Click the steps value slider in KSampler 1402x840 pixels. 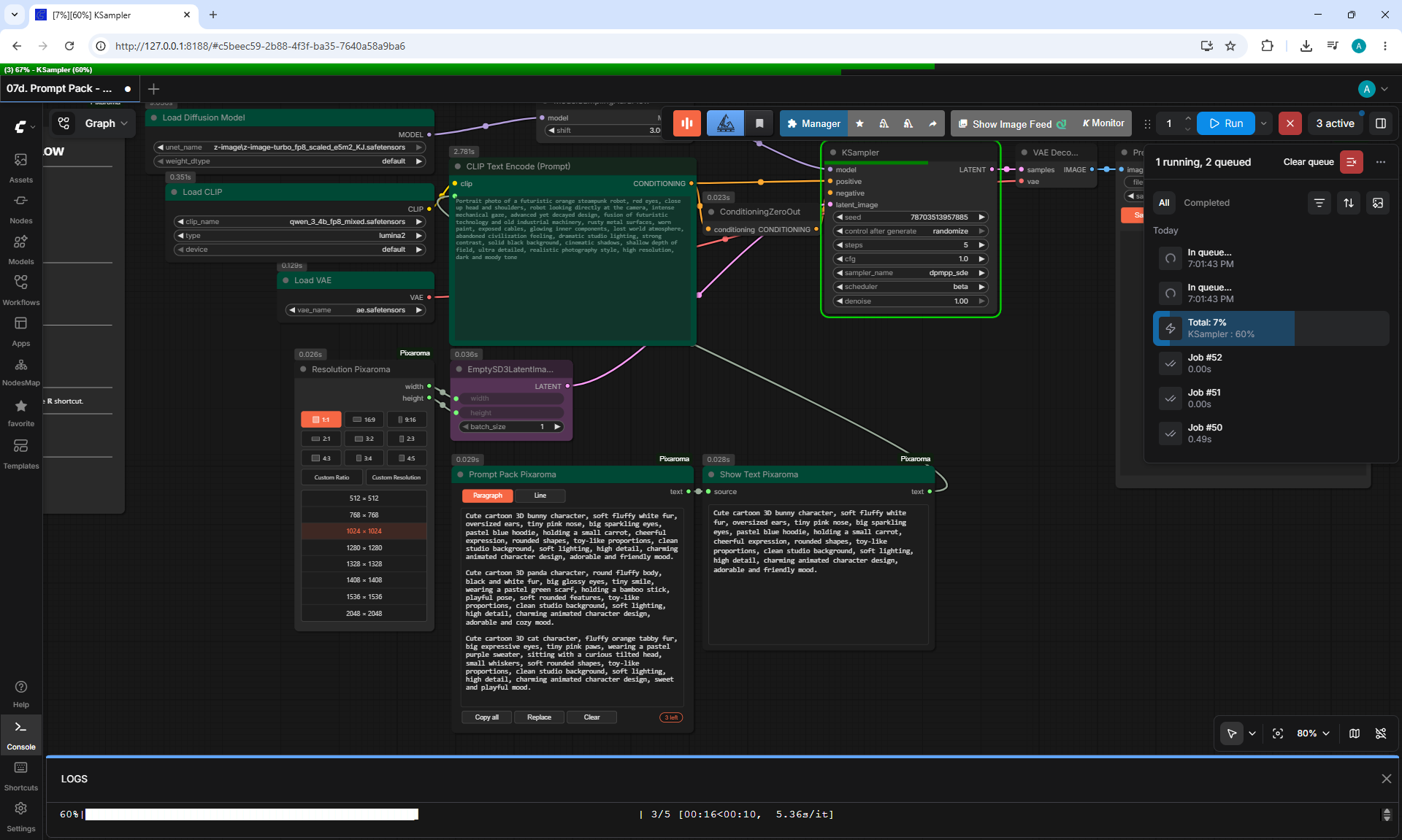point(911,244)
